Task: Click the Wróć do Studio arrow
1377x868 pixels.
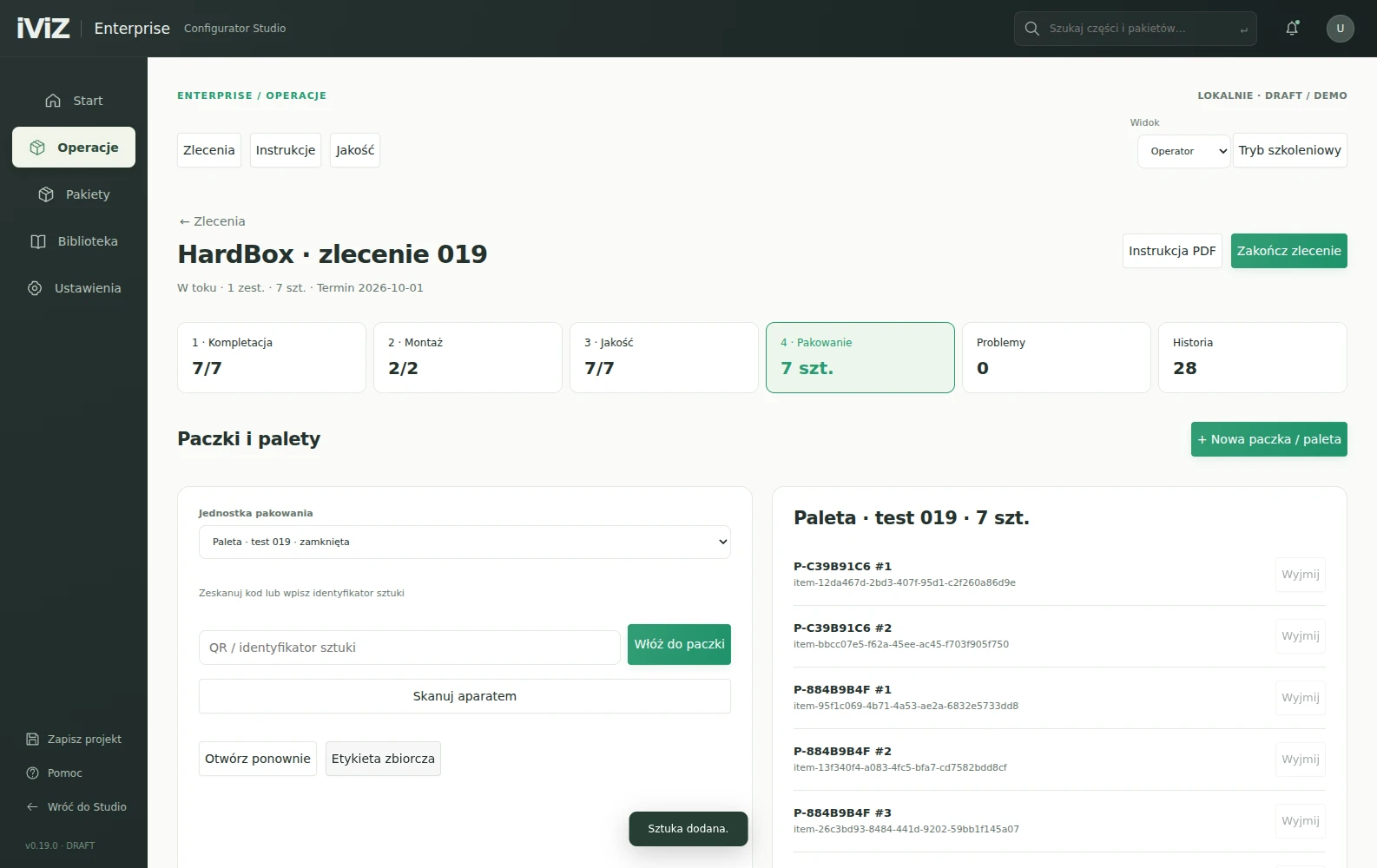Action: (33, 807)
